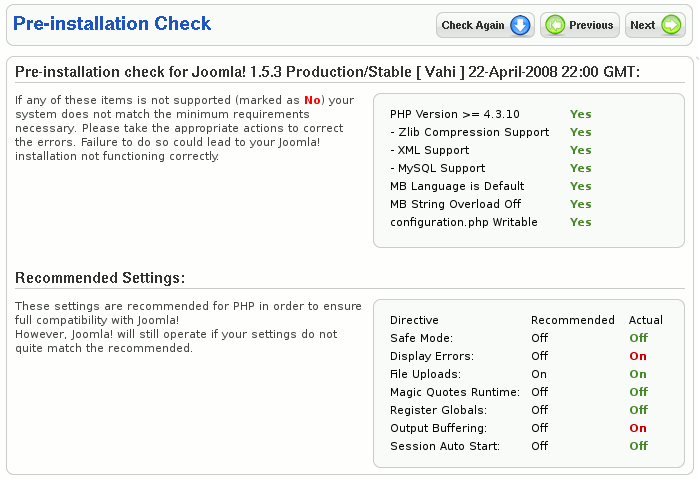Click the green Off for Magic Quotes Runtime
The width and height of the screenshot is (699, 479).
click(x=638, y=392)
